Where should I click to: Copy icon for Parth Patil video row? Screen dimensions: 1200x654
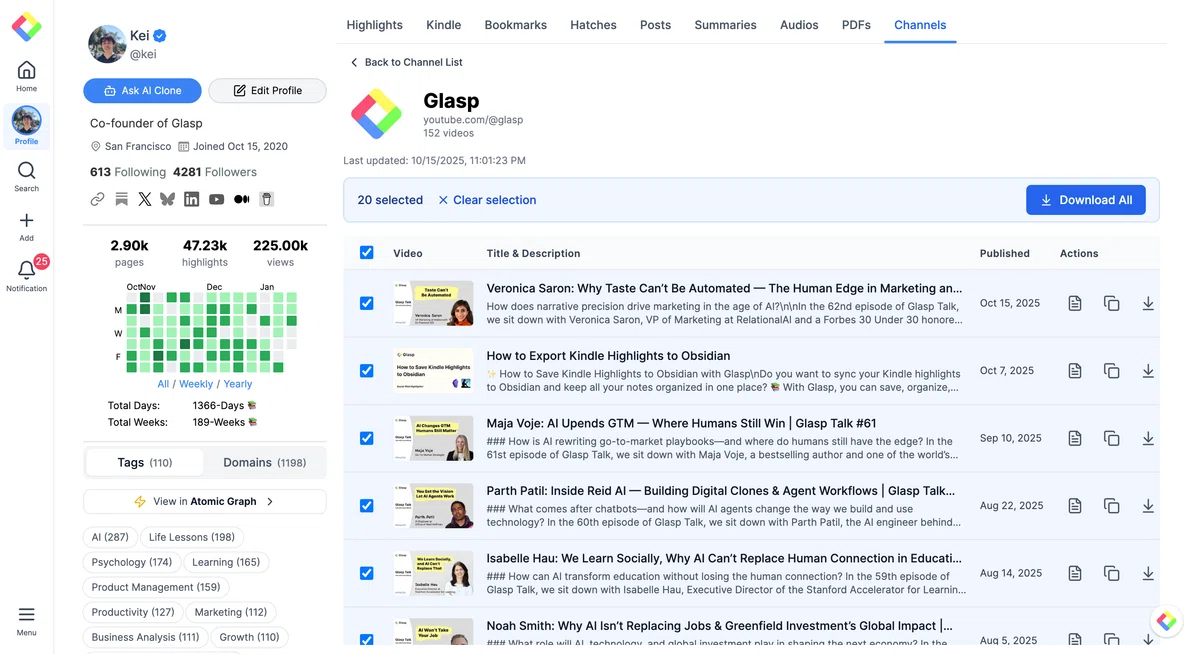click(x=1111, y=506)
